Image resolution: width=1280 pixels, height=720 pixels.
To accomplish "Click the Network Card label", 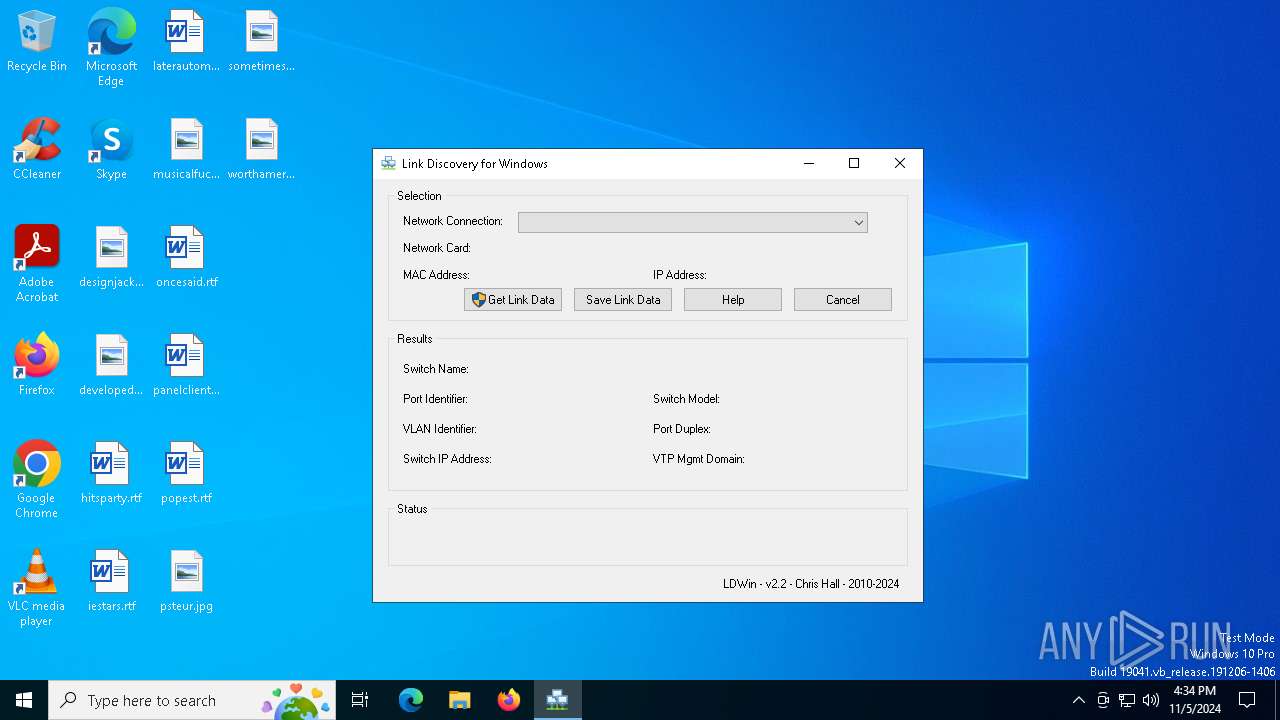I will [437, 248].
